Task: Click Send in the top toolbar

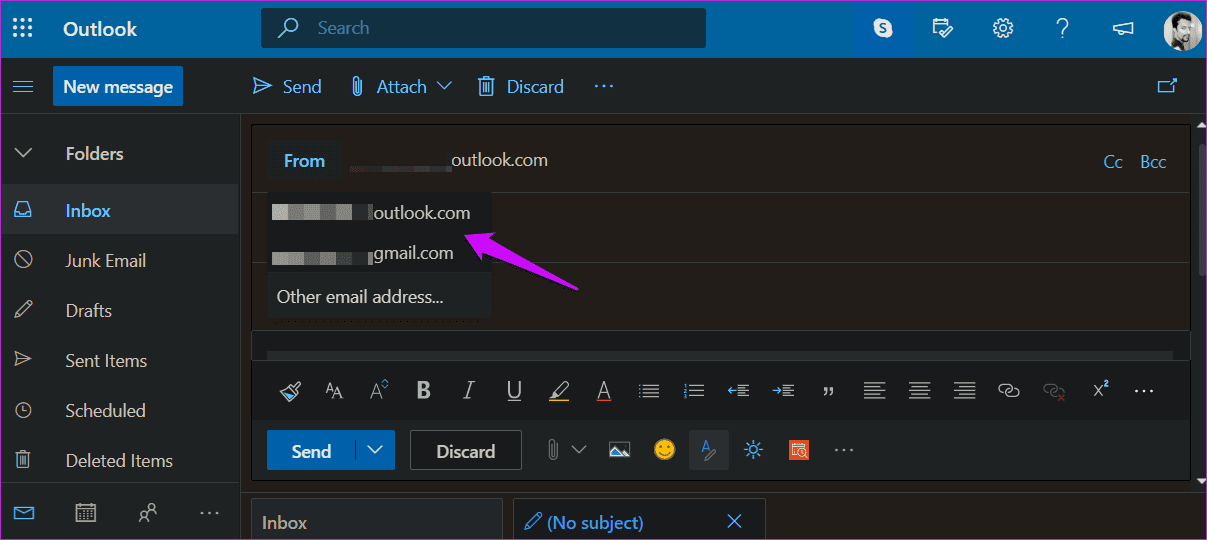Action: (287, 87)
